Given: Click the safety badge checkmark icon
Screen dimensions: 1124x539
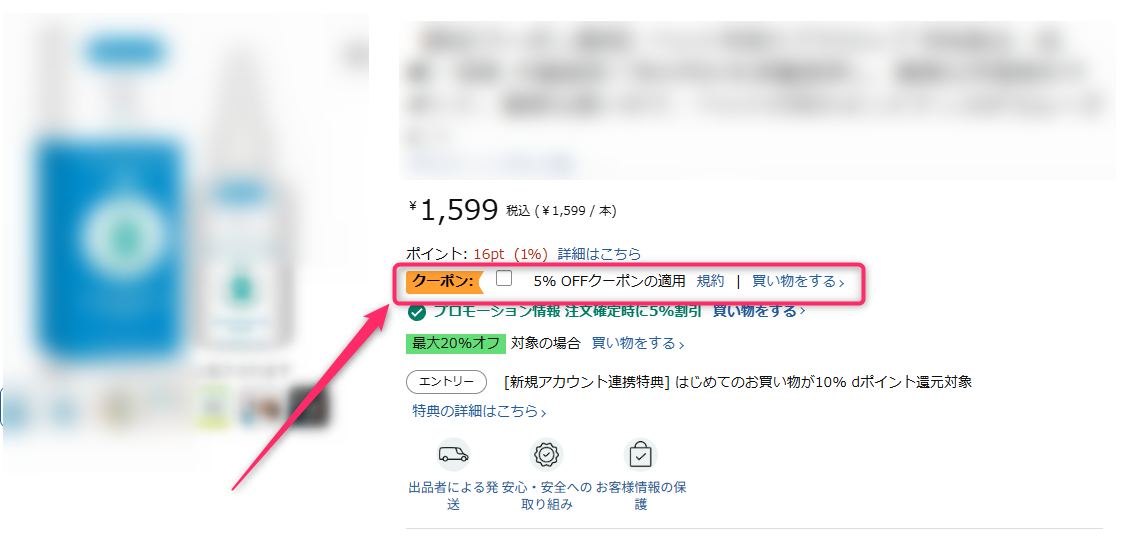Looking at the screenshot, I should click(546, 454).
